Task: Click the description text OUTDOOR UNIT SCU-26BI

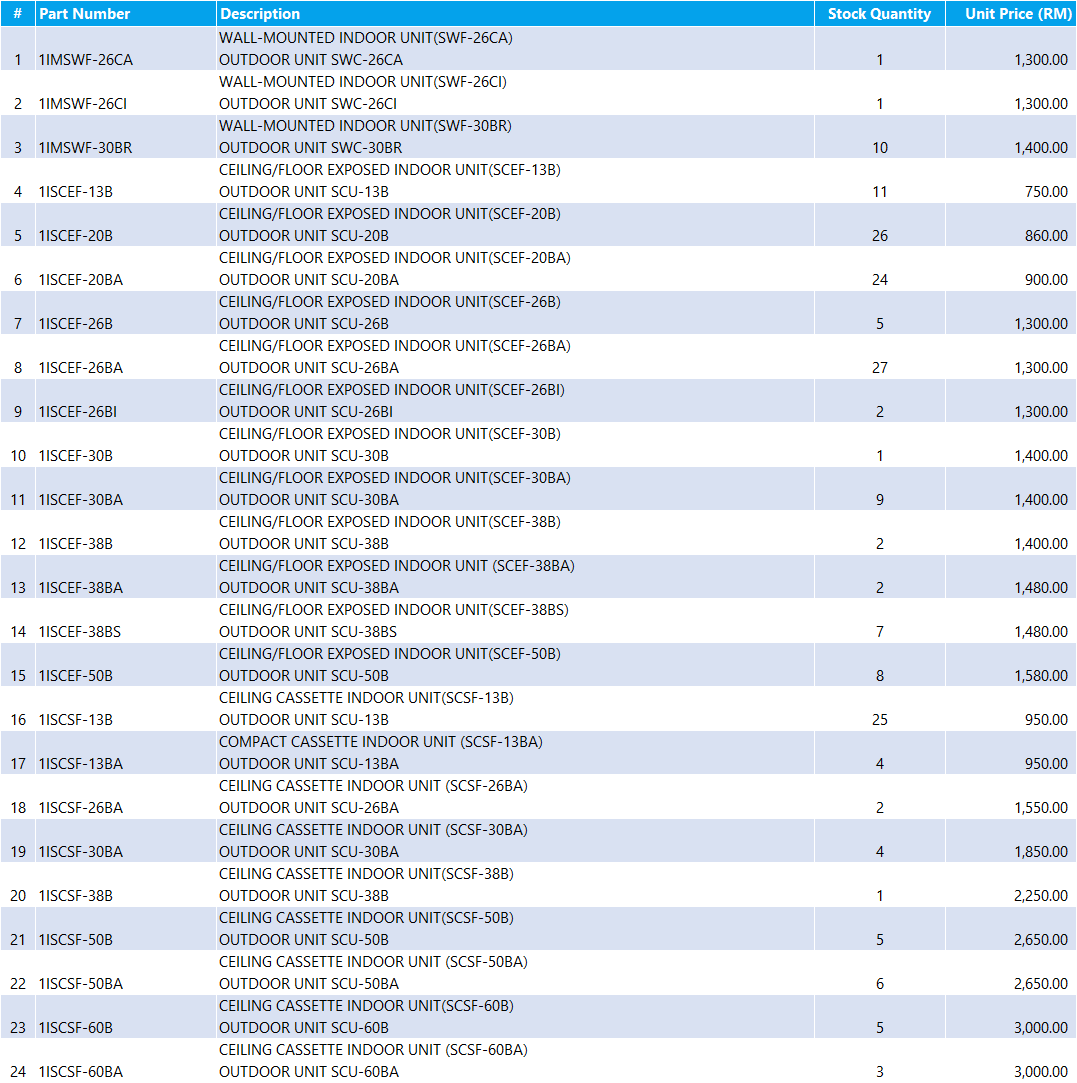Action: (x=306, y=412)
